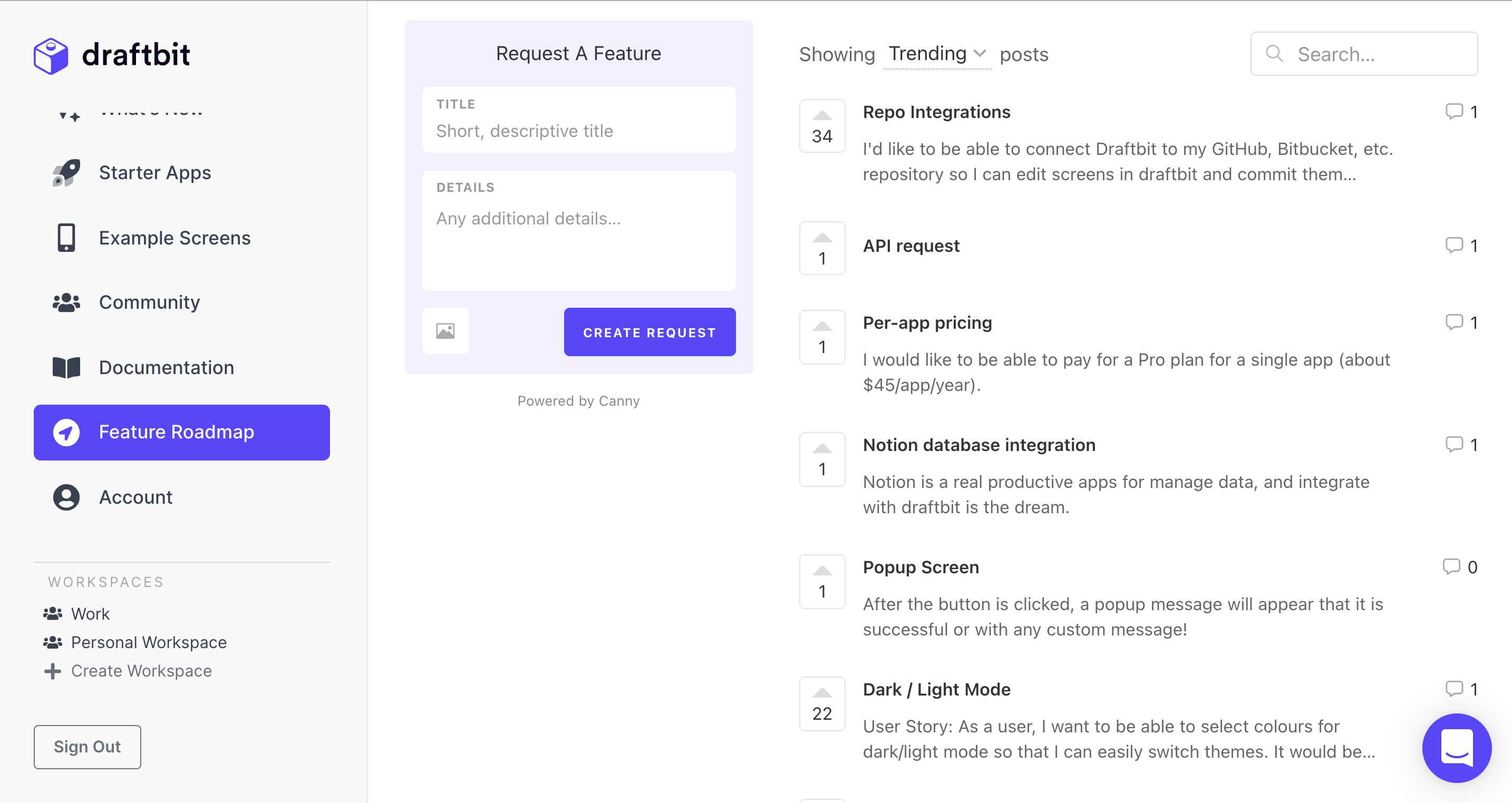Open Documentation in the sidebar
Viewport: 1512px width, 803px height.
tap(181, 368)
